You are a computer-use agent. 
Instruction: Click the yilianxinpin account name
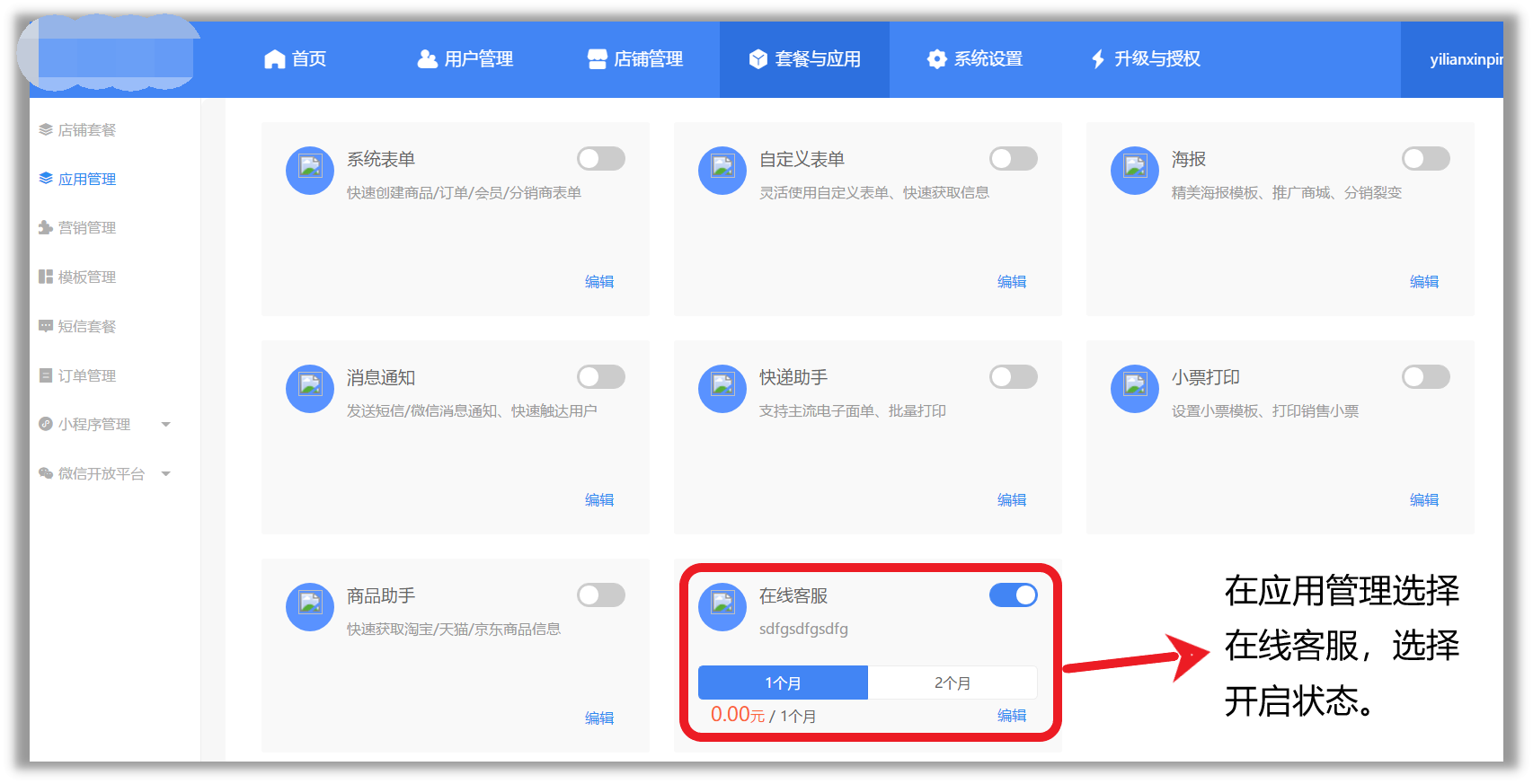point(1466,59)
